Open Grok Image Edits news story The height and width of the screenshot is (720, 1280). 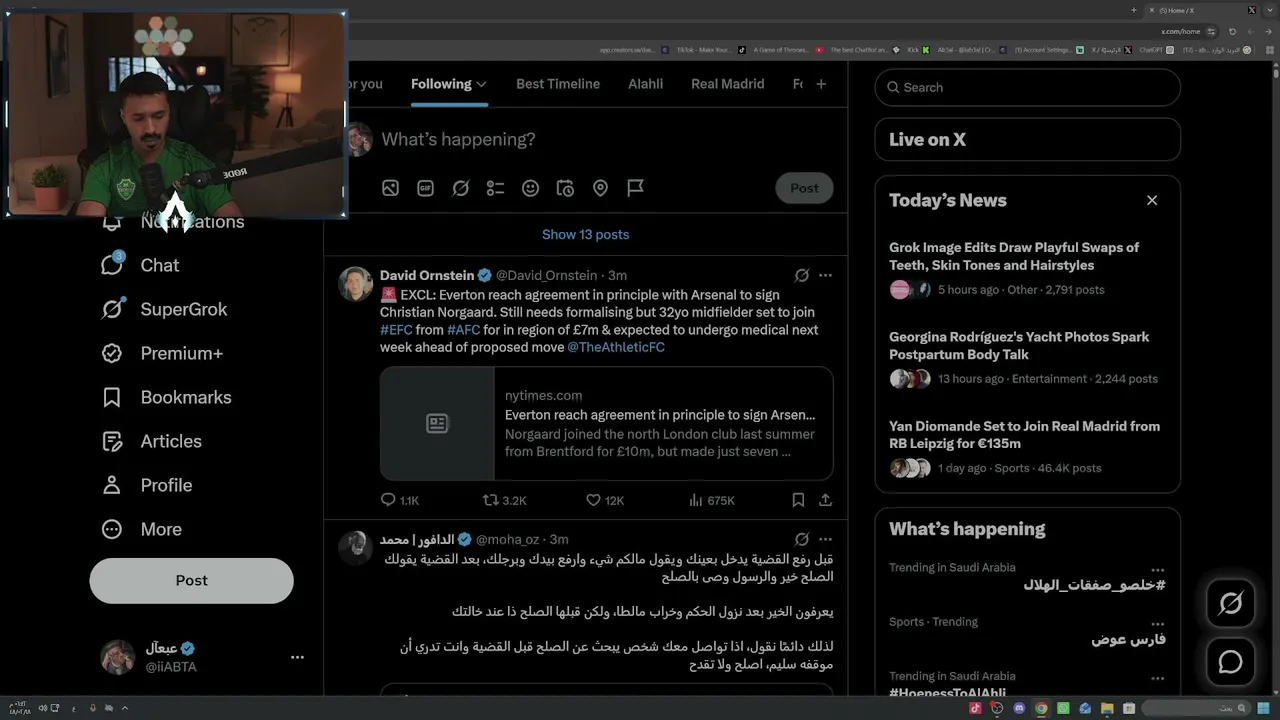point(1027,270)
